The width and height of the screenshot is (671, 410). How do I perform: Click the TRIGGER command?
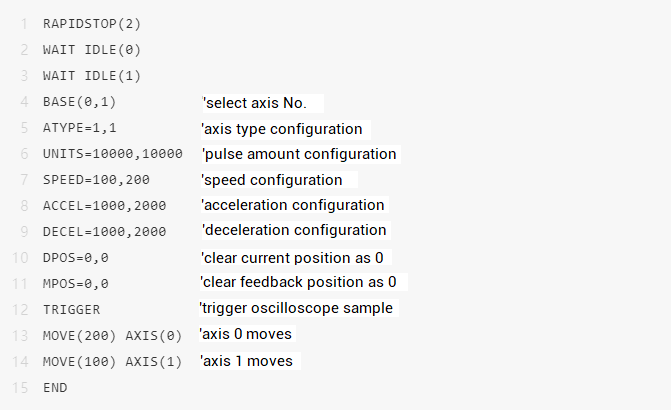click(x=71, y=309)
